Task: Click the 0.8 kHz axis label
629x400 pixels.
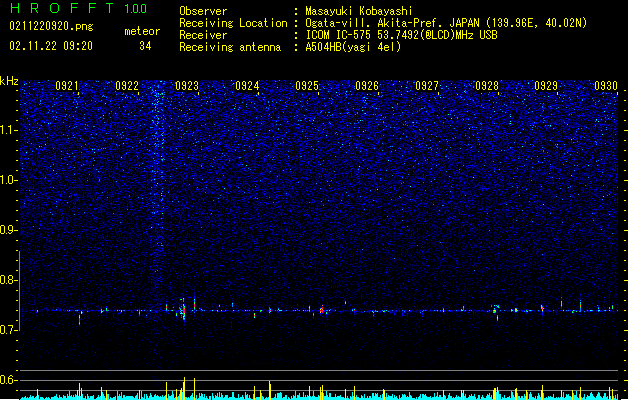Action: pos(9,280)
